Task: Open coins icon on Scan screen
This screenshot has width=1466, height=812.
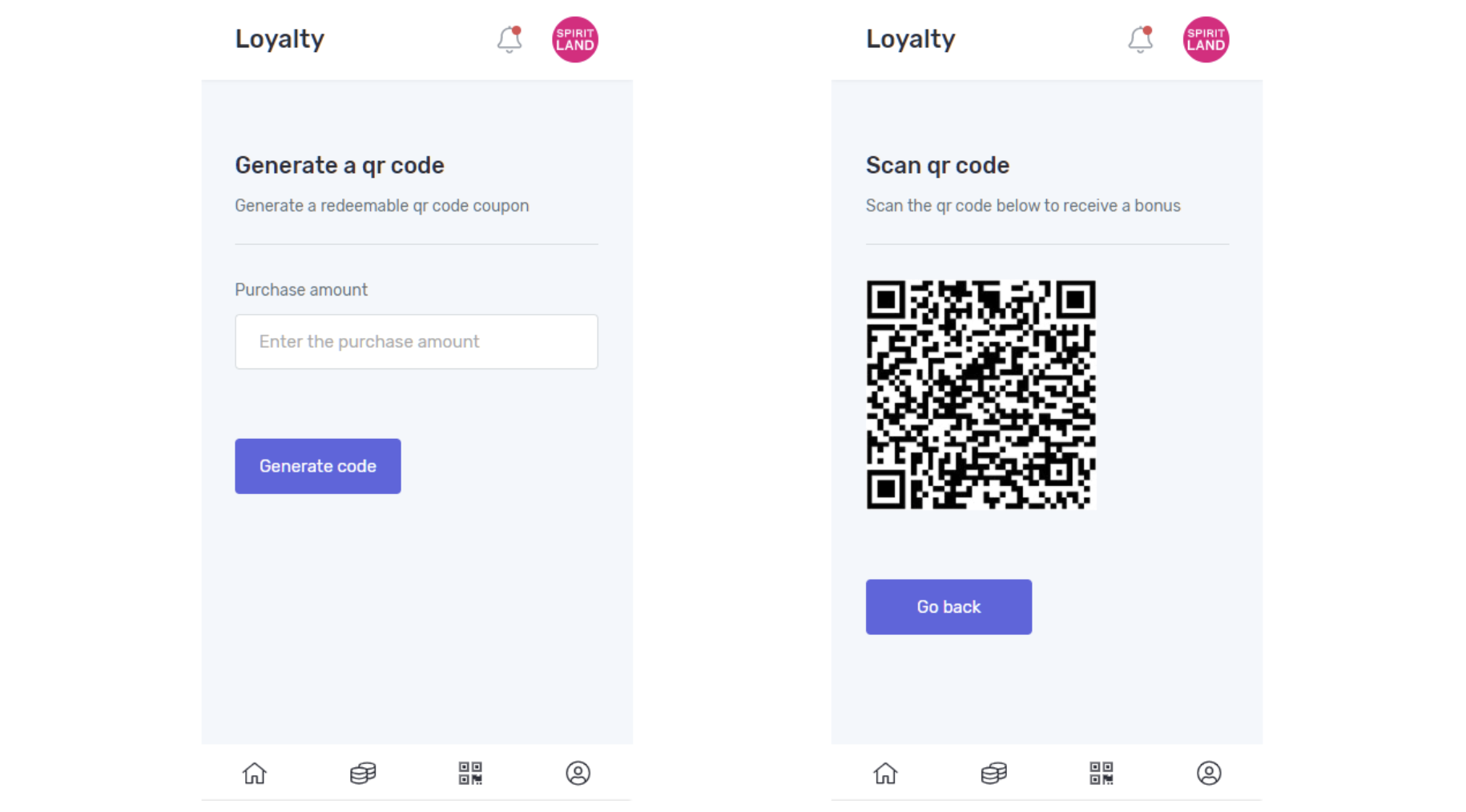Action: [993, 773]
